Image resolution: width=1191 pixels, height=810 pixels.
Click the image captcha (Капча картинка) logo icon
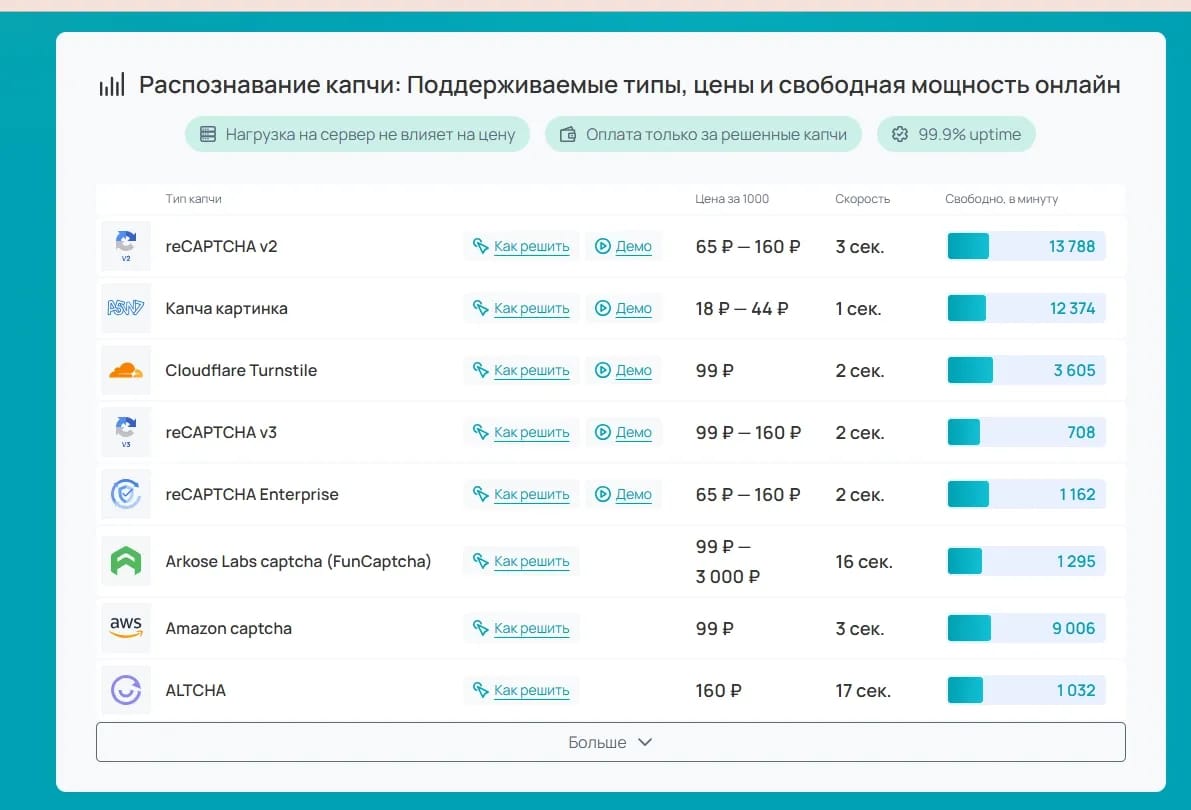click(x=126, y=308)
